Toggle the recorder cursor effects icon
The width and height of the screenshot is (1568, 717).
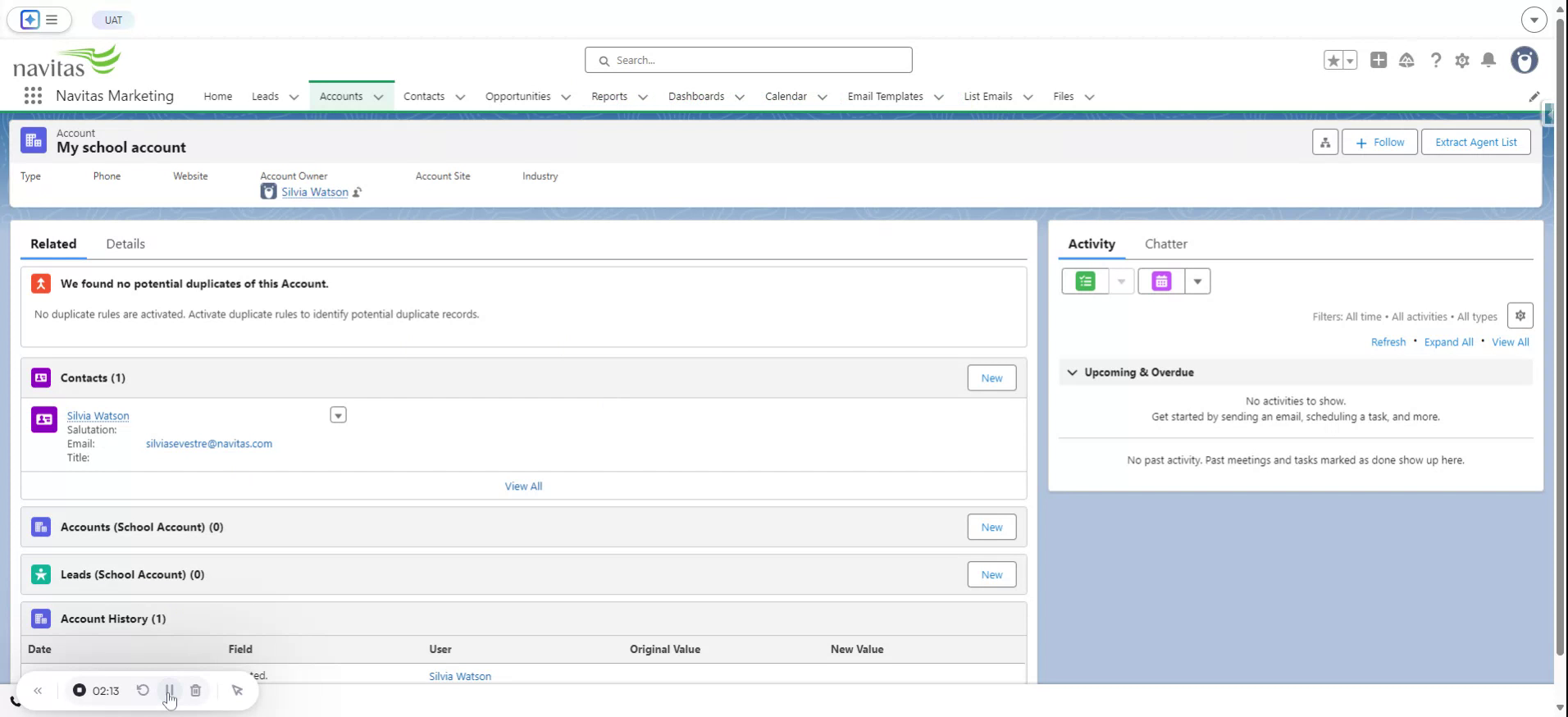[237, 691]
